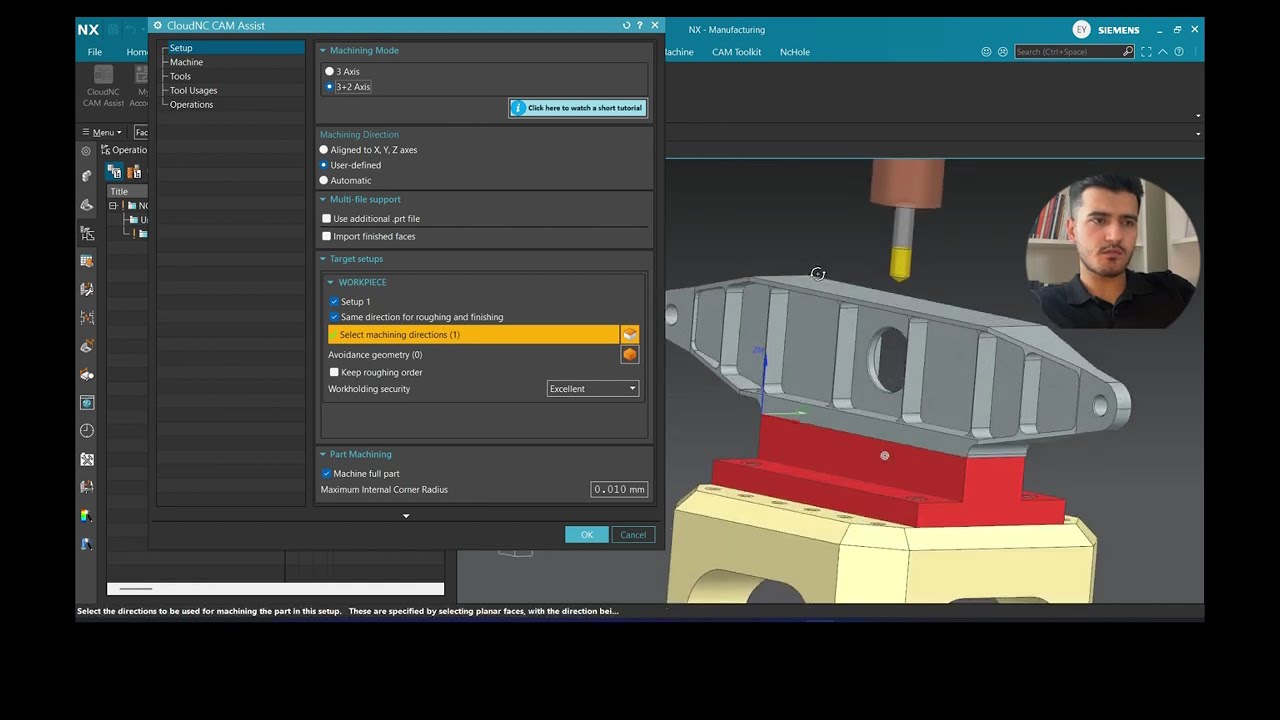The image size is (1280, 720).
Task: Open the color palette sidebar icon
Action: coord(87,516)
